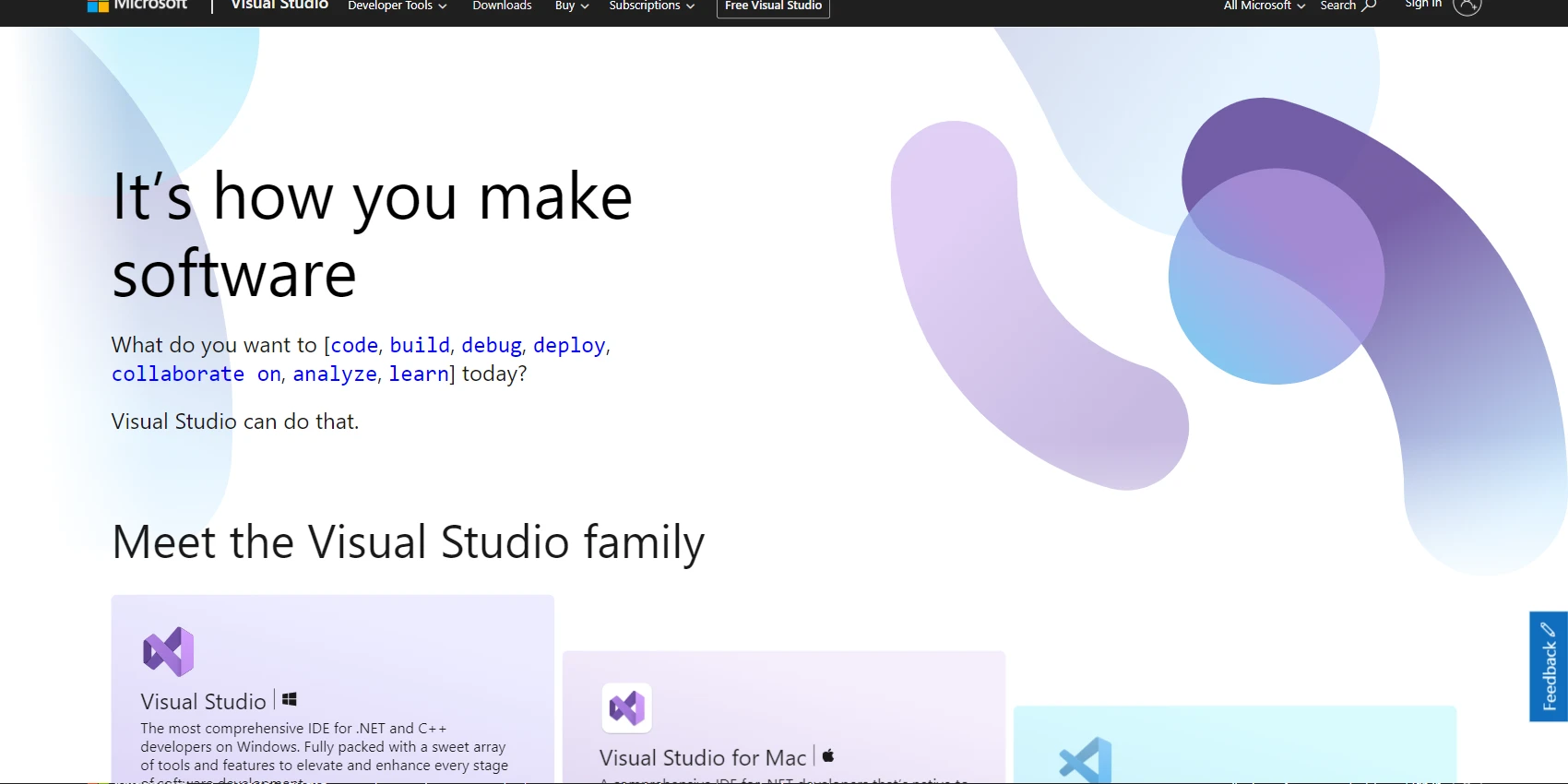Click the 'Visual Studio can do that.' text
This screenshot has height=784, width=1568.
[235, 422]
